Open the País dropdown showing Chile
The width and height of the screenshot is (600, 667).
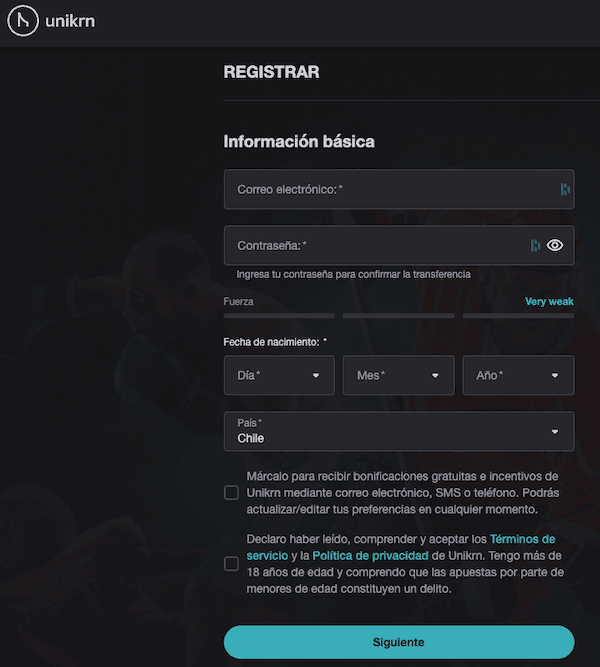pos(399,431)
